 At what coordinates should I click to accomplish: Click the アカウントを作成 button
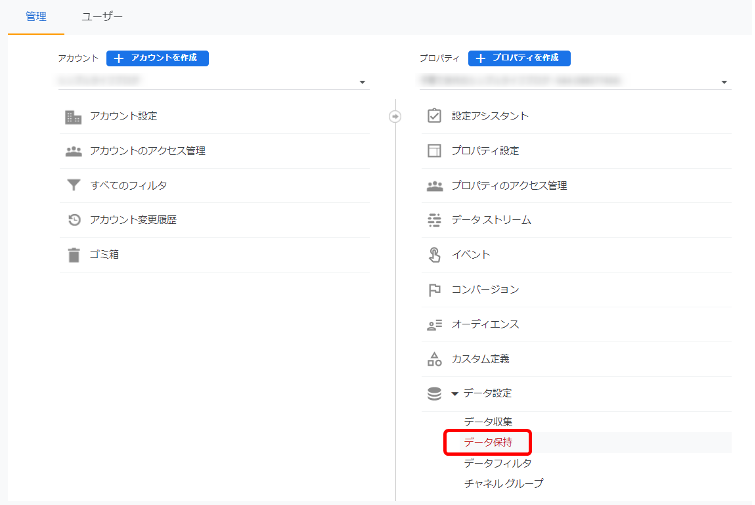(x=157, y=58)
